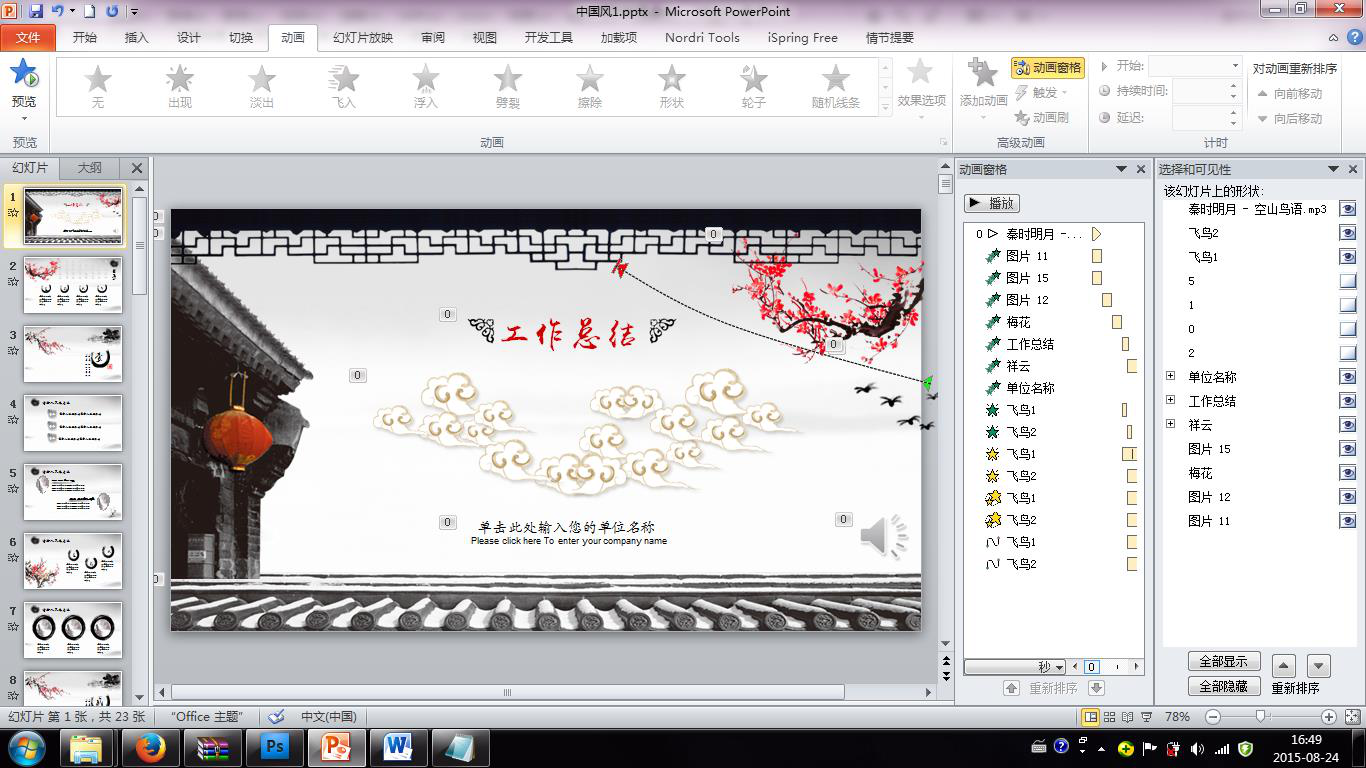Select the 形状 (Shape) animation effect

coord(672,87)
